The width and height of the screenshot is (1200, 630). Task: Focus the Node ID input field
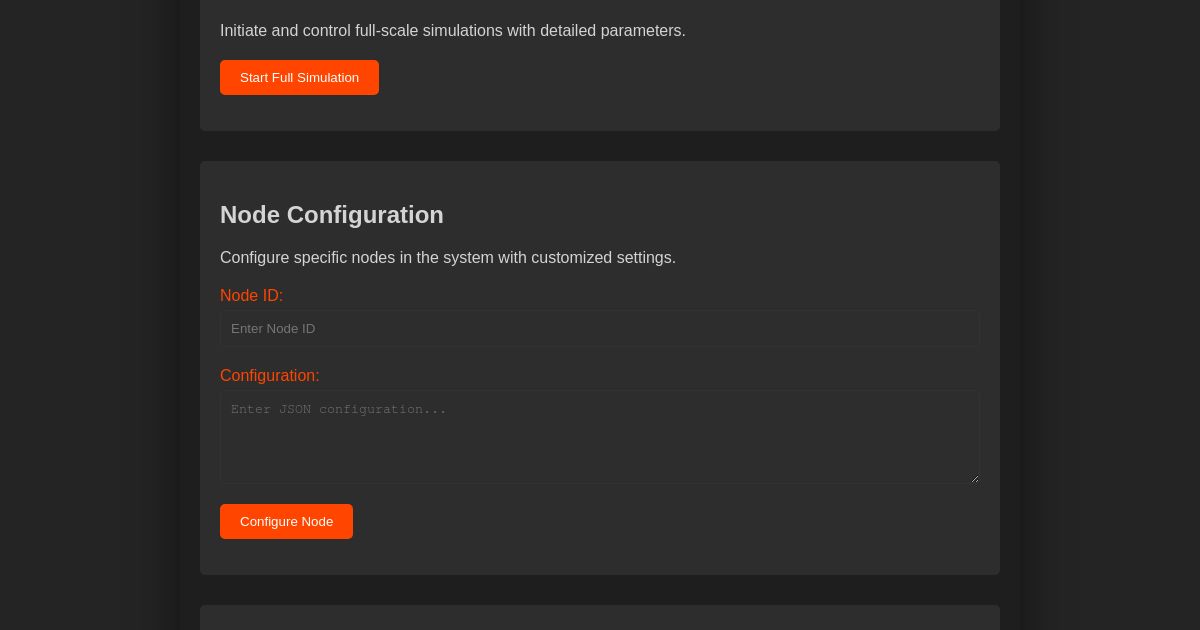[x=600, y=328]
